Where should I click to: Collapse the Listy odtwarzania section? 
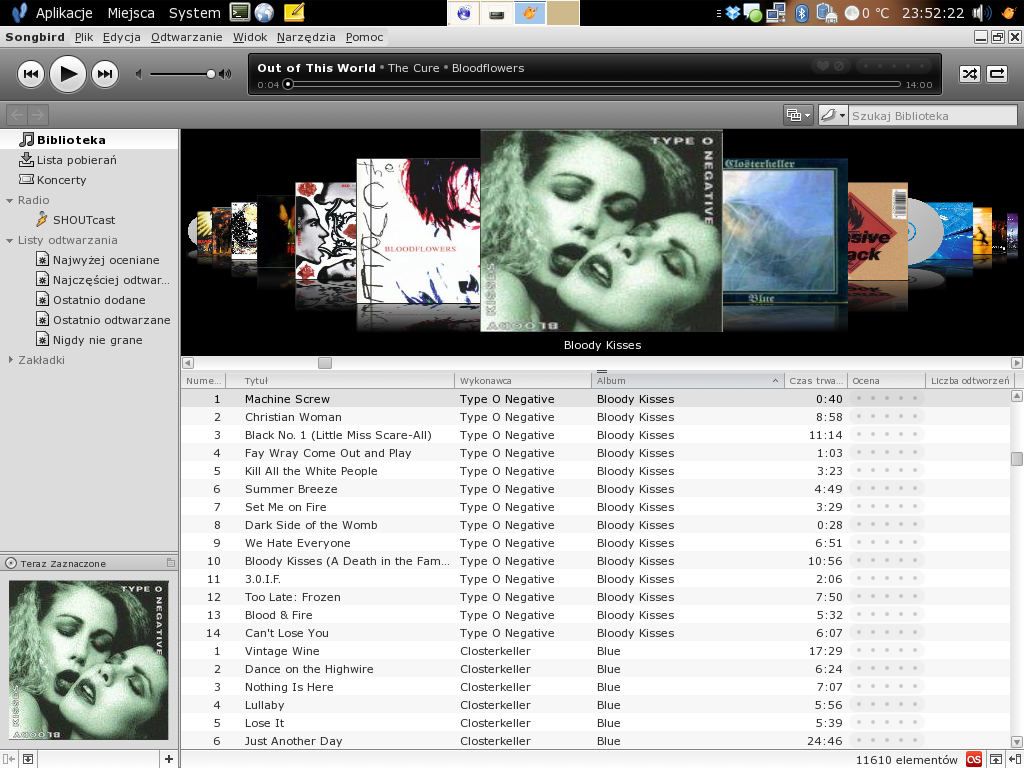point(10,240)
